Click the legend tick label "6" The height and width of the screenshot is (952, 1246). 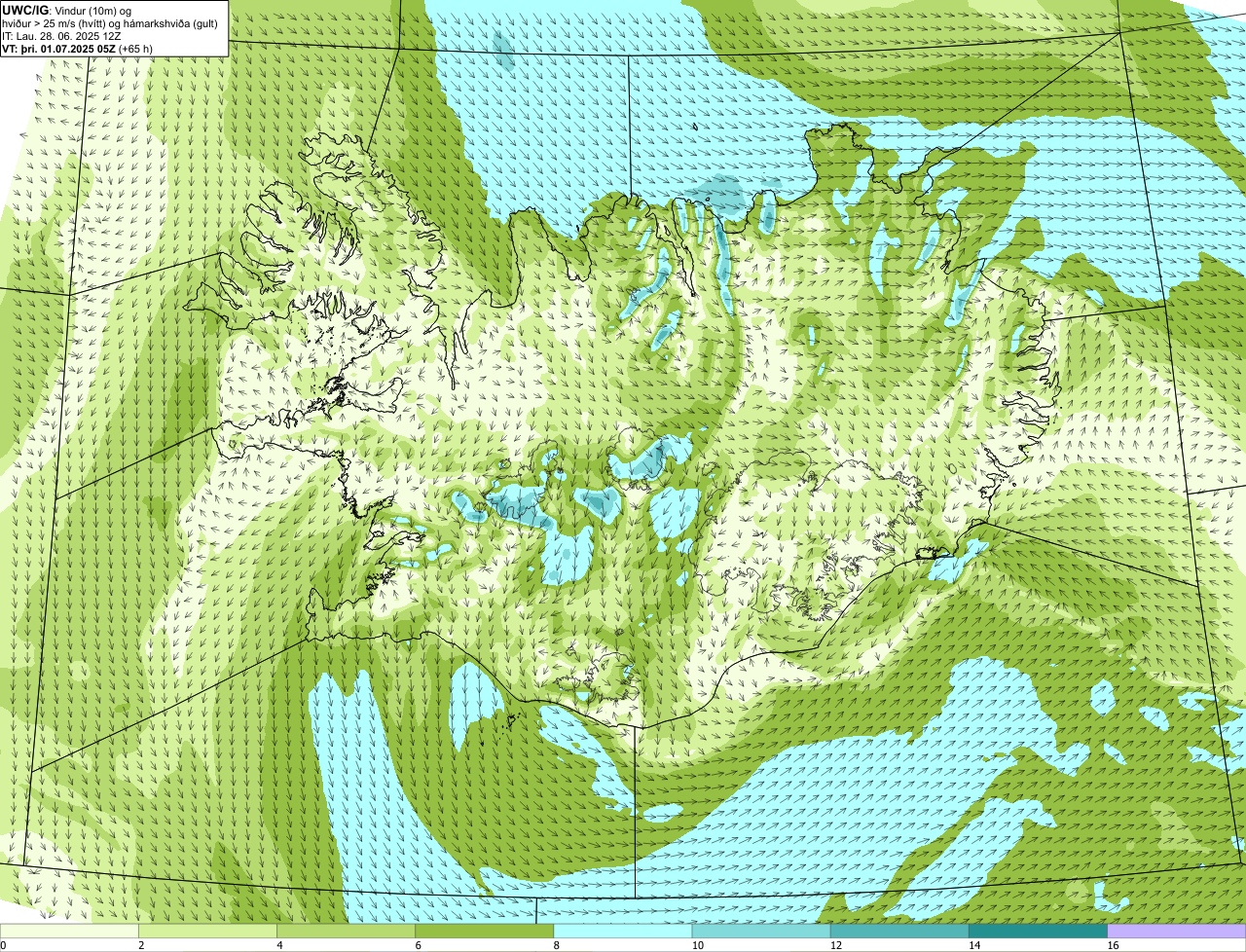coord(419,945)
